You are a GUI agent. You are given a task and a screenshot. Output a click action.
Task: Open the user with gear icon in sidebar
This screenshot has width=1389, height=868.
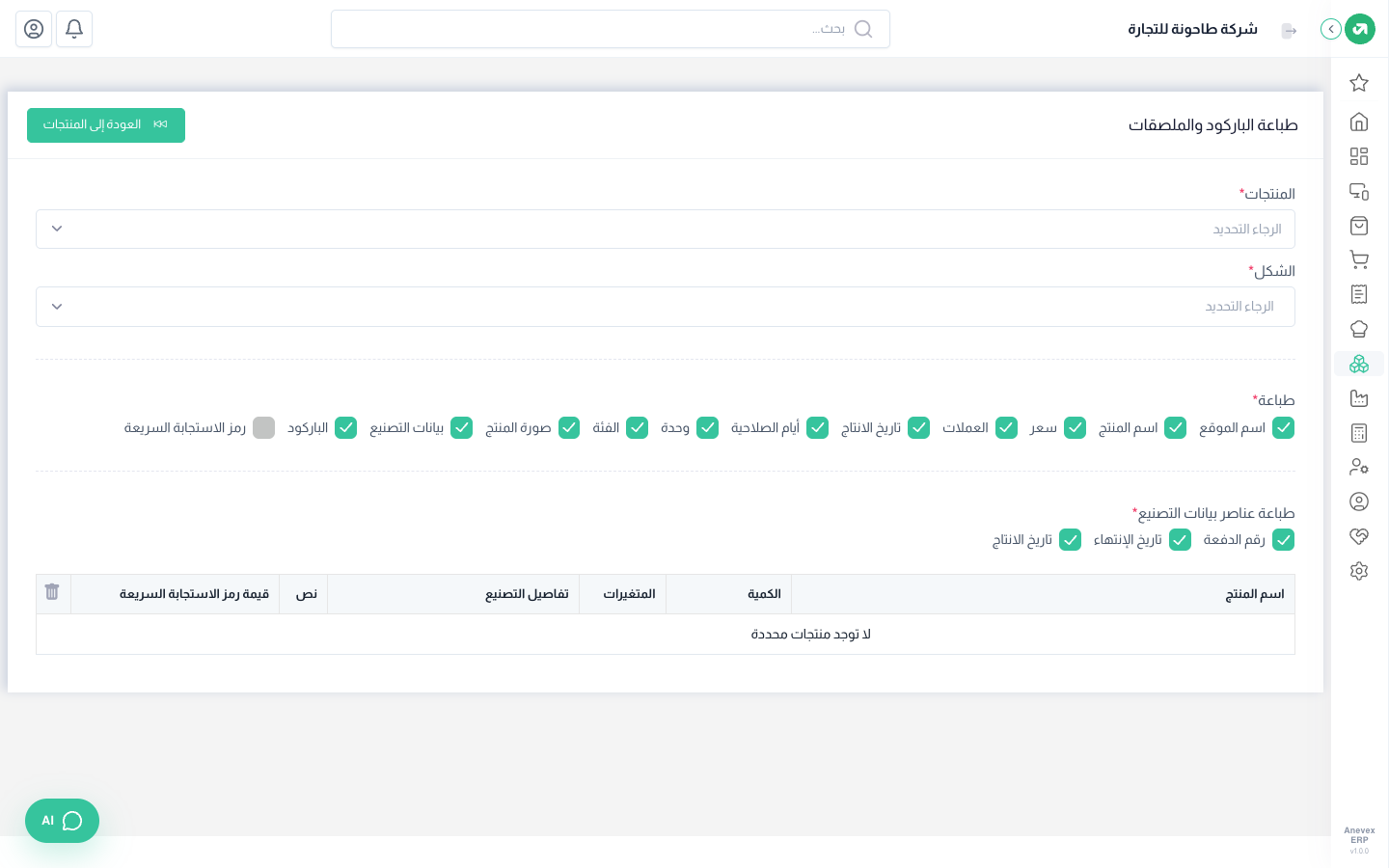(1359, 467)
